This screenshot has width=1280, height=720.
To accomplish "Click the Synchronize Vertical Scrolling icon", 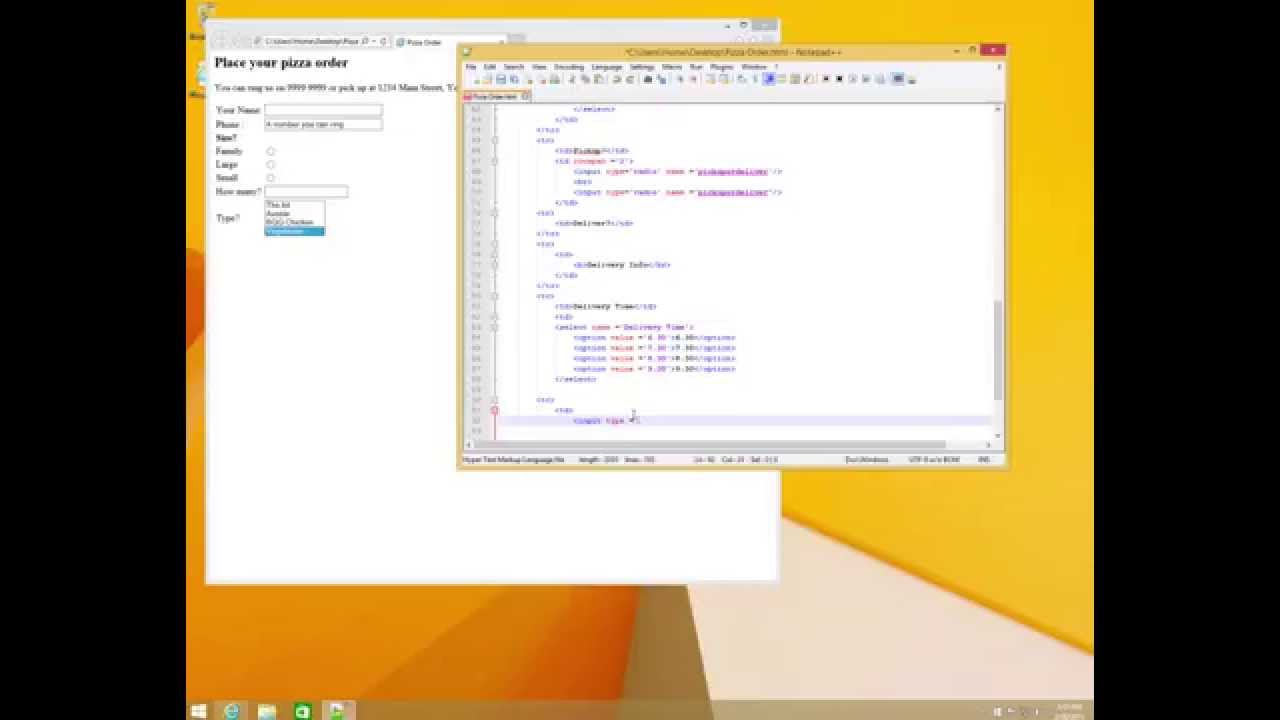I will (x=711, y=79).
